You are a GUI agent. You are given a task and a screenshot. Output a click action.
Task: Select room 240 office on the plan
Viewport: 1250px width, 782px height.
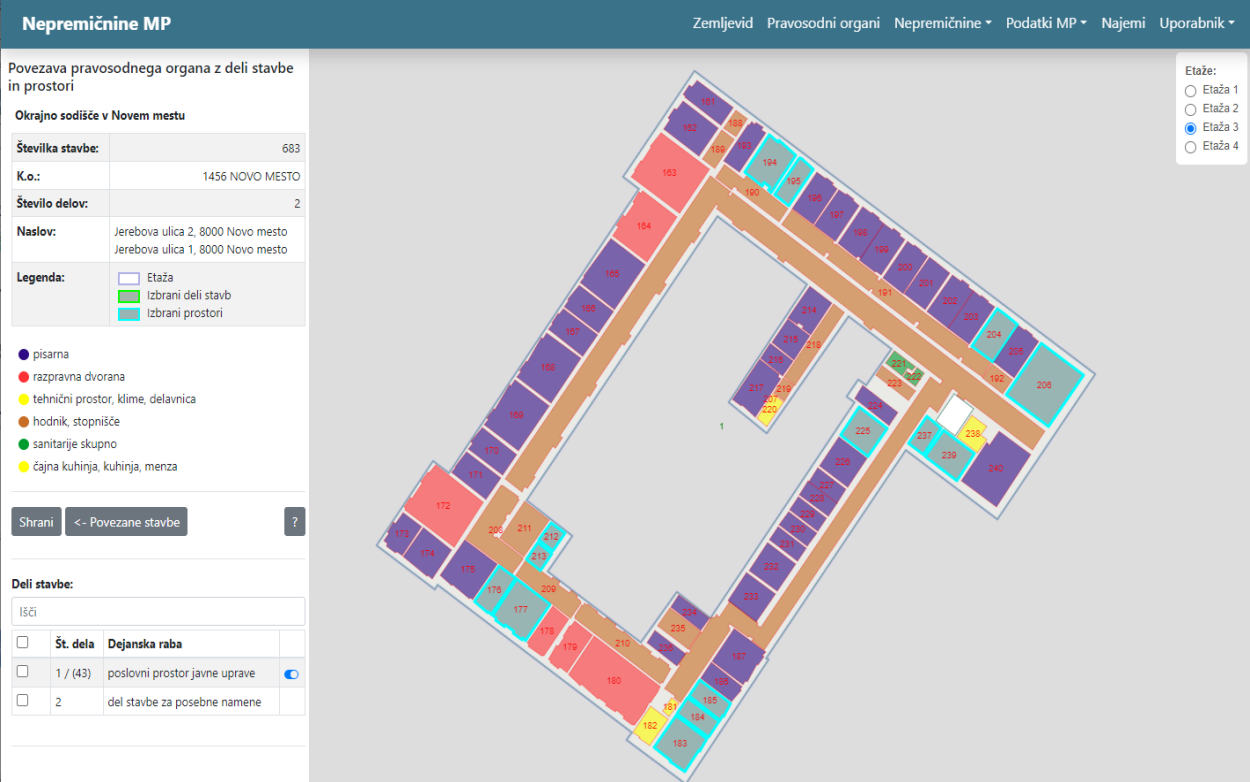(995, 469)
